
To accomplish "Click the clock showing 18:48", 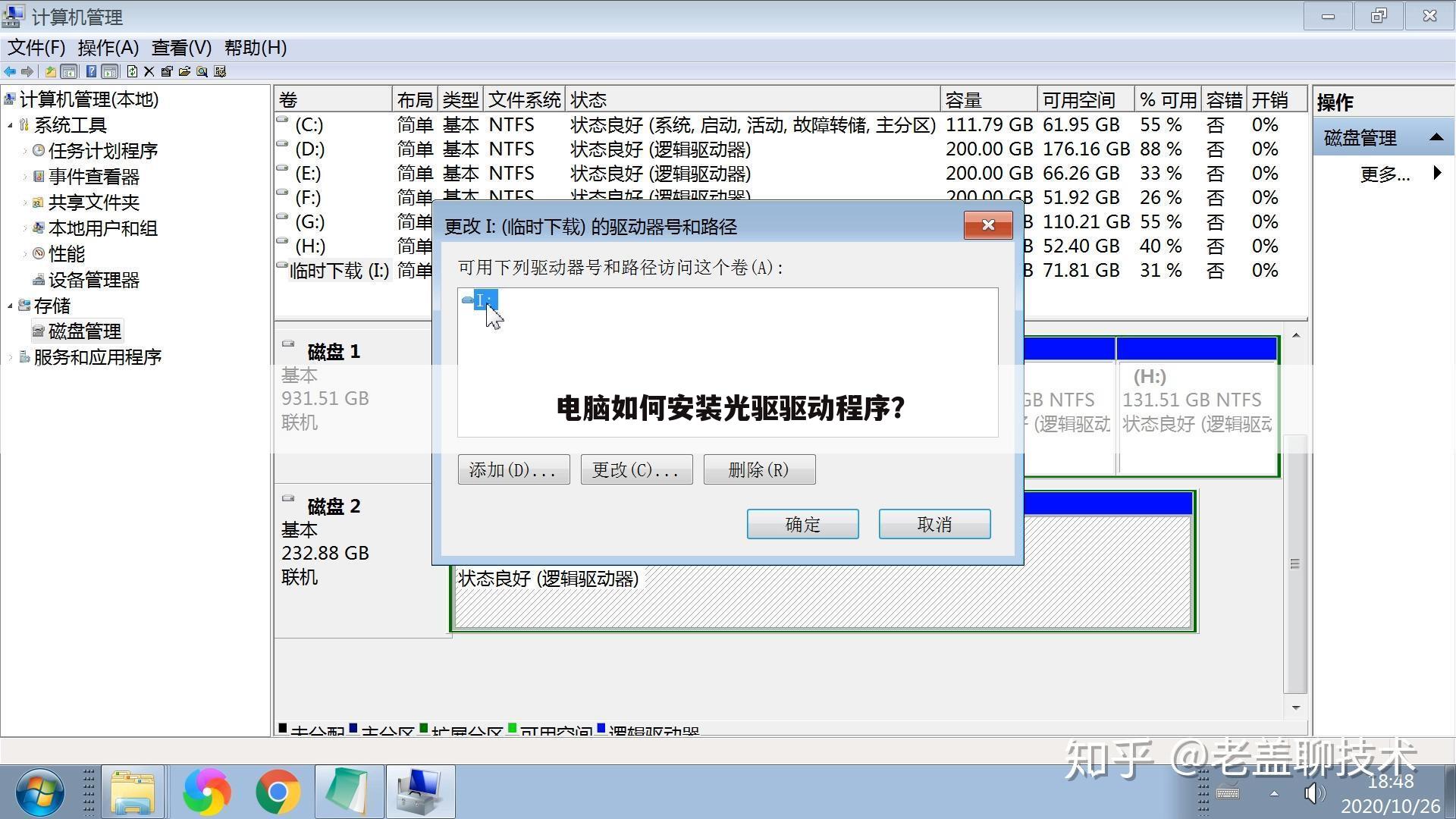I will pos(1390,782).
